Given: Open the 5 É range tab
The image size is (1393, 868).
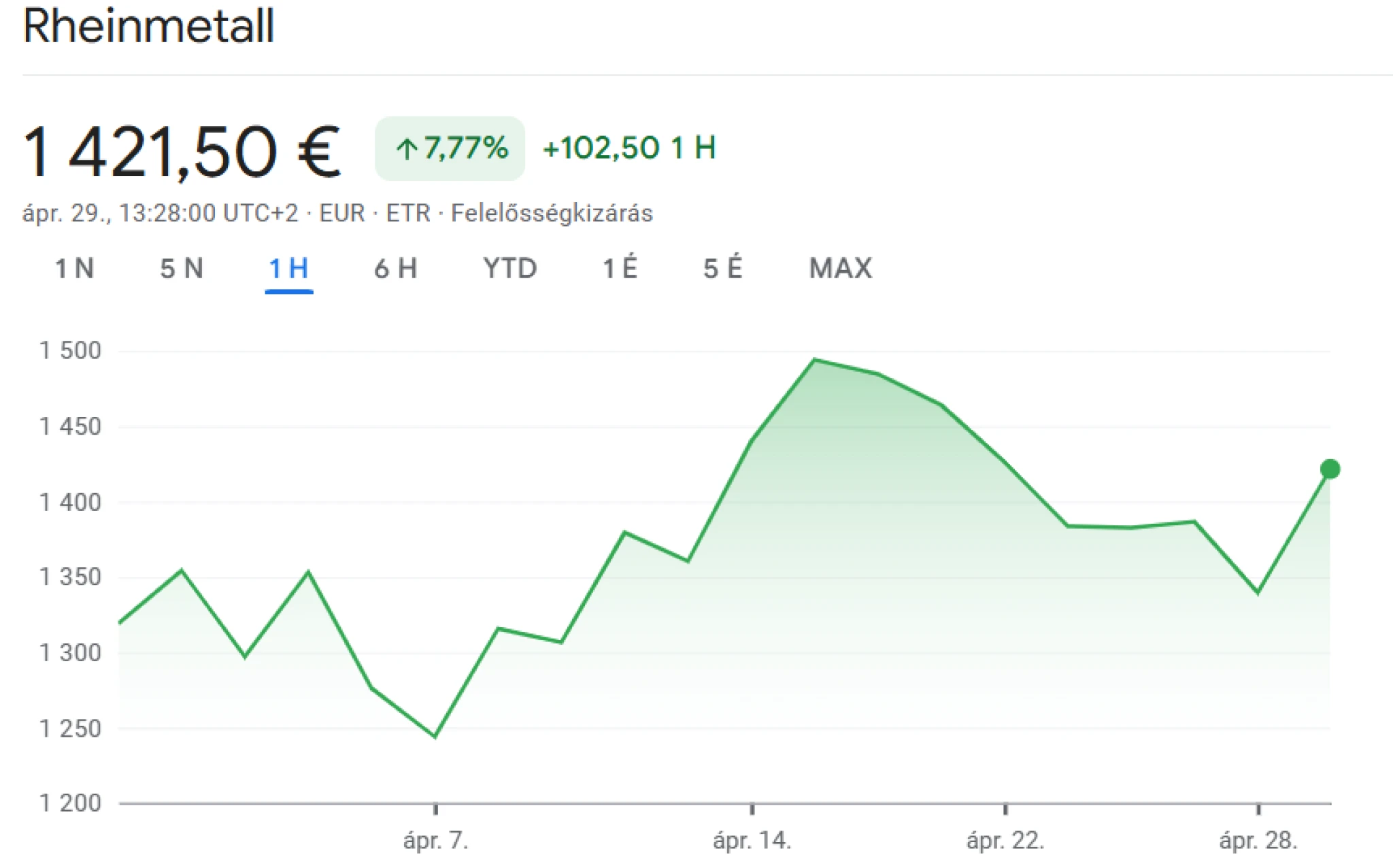Looking at the screenshot, I should [723, 267].
